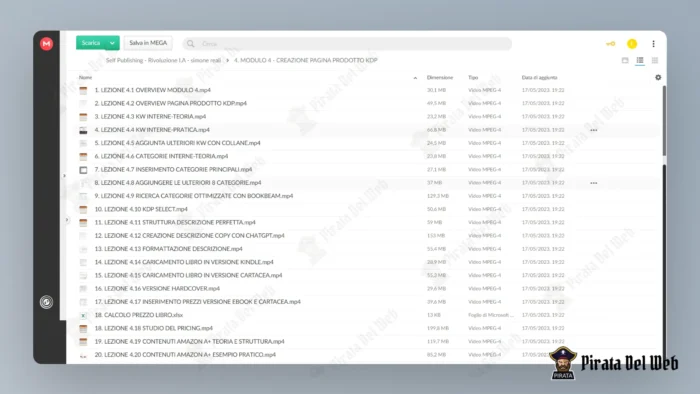Open the image preview view icon
The width and height of the screenshot is (700, 394).
625,60
